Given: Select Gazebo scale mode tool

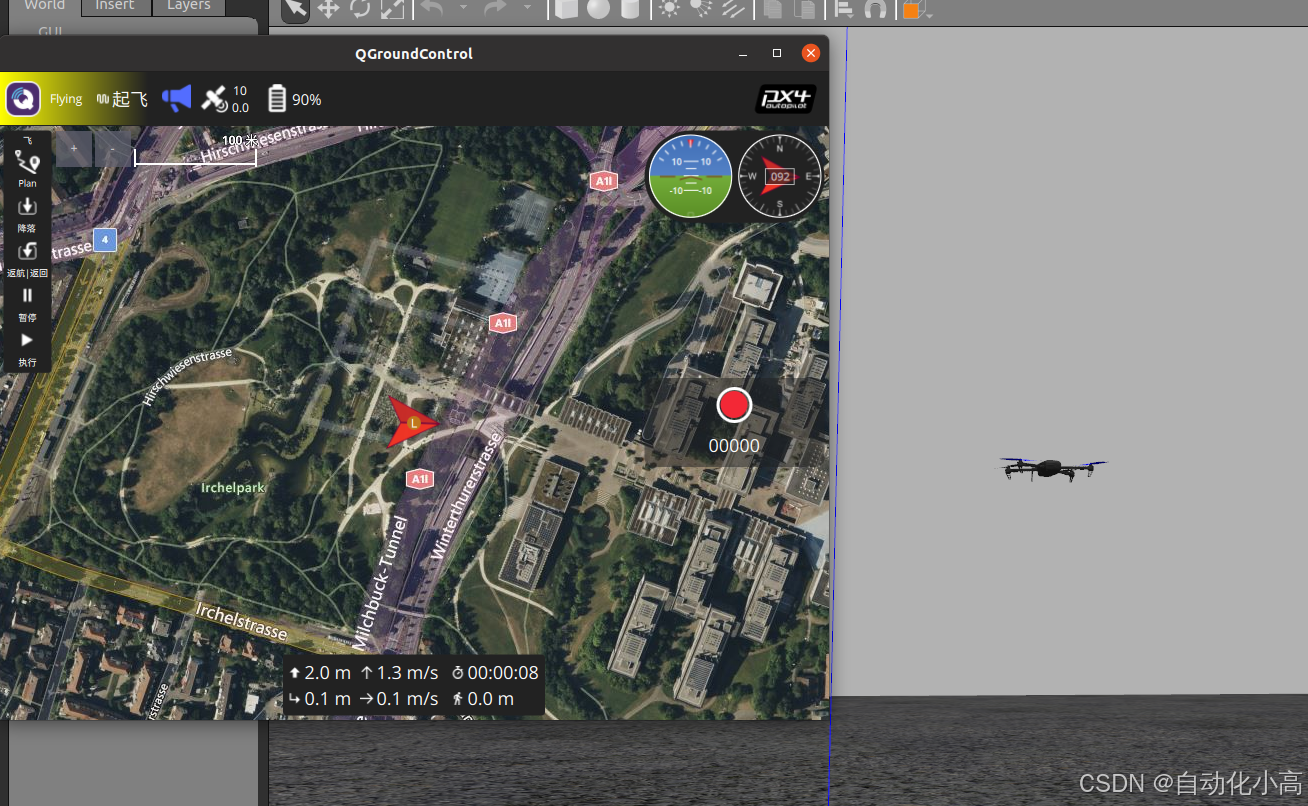Looking at the screenshot, I should pos(392,9).
